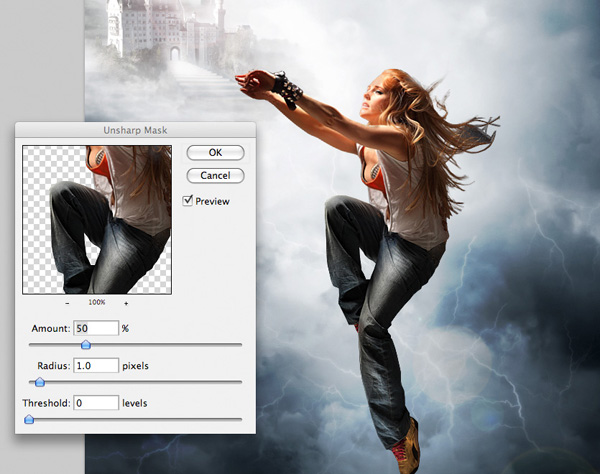The width and height of the screenshot is (600, 474).
Task: Zoom out preview with minus icon
Action: 68,302
